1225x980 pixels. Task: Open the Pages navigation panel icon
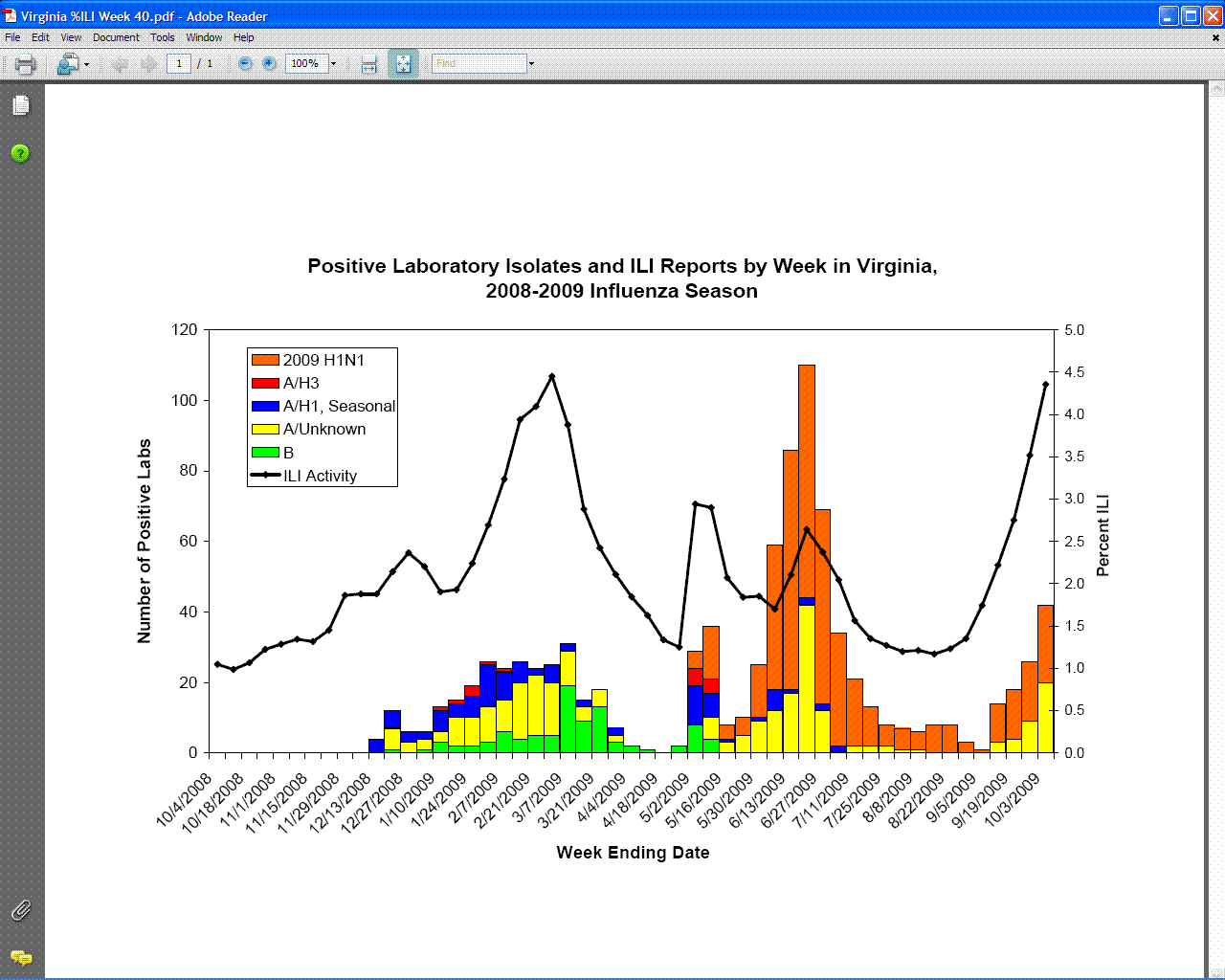21,105
